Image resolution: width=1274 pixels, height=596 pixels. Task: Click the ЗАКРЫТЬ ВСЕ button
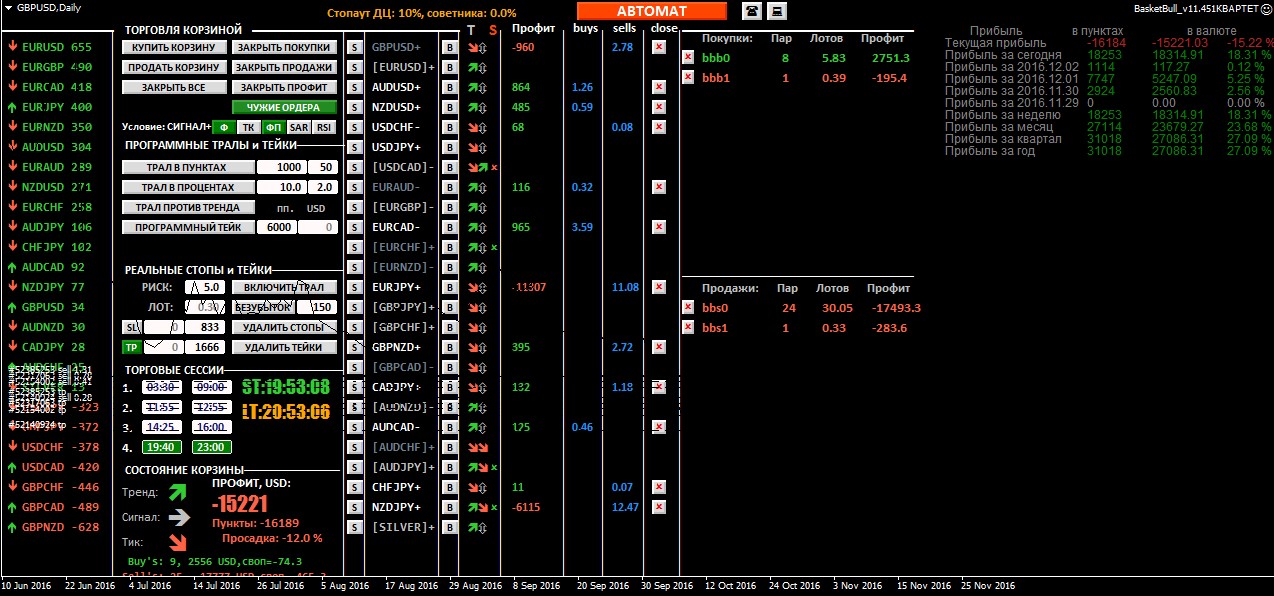click(x=174, y=87)
